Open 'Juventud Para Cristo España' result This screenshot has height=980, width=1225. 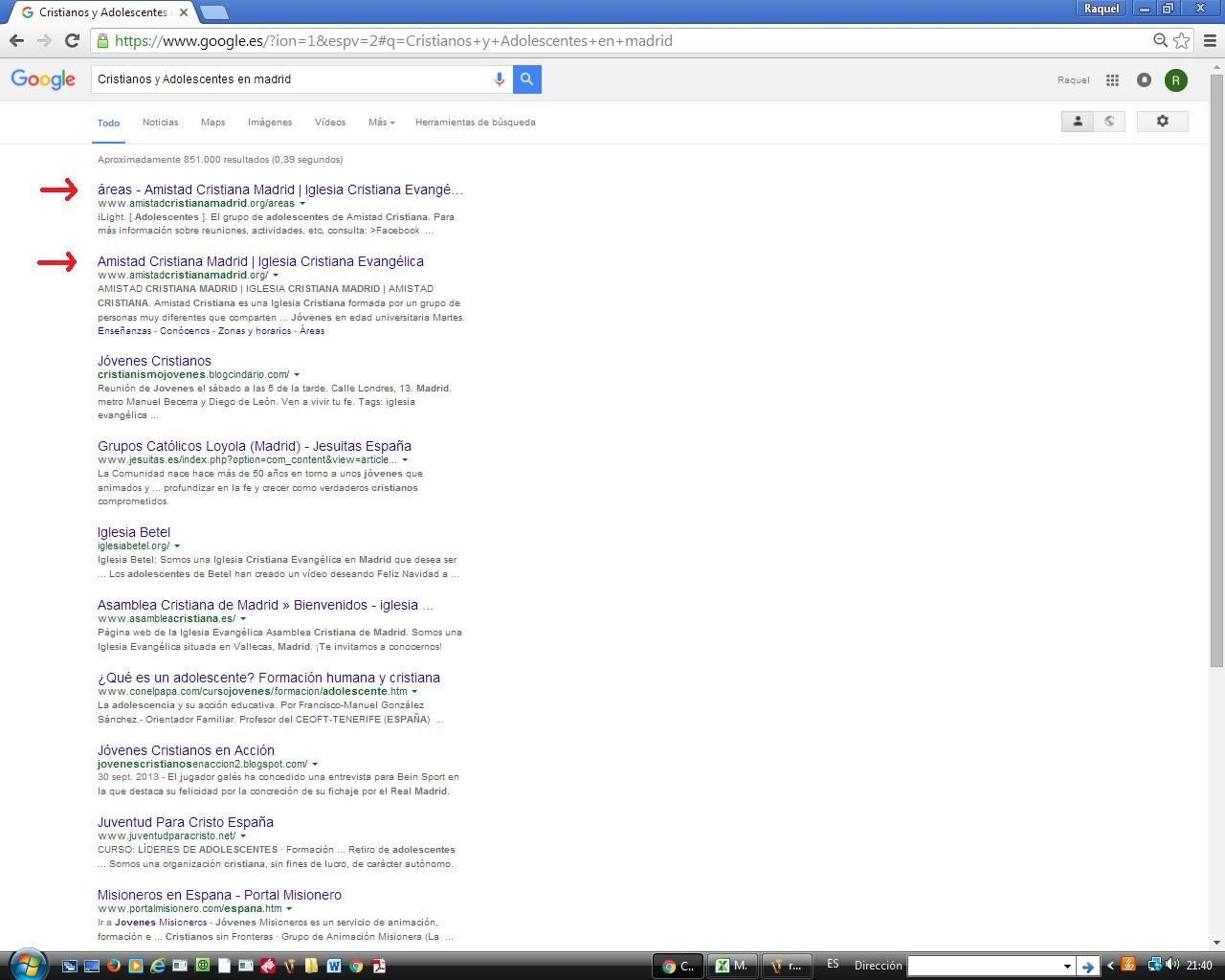(x=186, y=822)
